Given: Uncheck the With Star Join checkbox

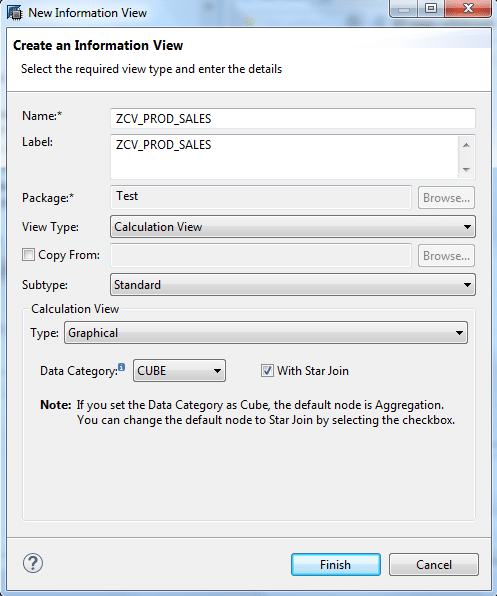Looking at the screenshot, I should coord(267,370).
